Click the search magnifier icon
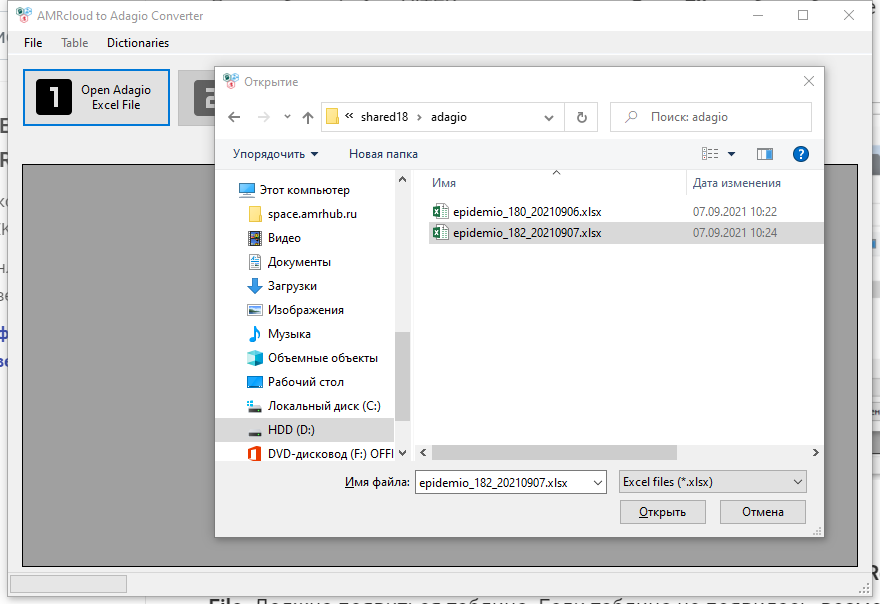This screenshot has height=604, width=880. [631, 117]
